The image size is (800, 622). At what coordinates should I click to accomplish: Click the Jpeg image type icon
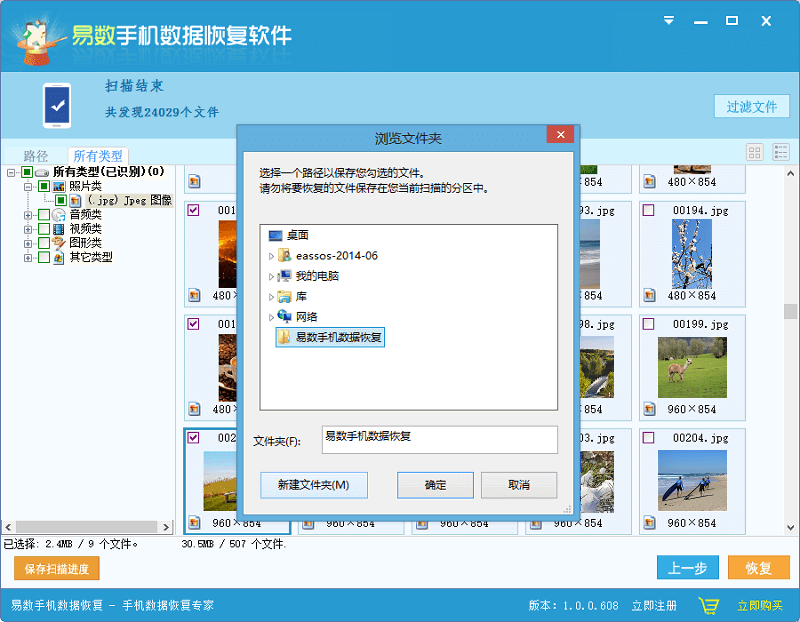point(76,201)
